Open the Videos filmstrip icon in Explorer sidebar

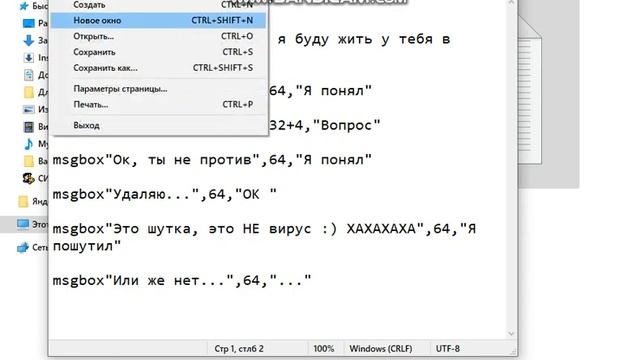(x=29, y=127)
